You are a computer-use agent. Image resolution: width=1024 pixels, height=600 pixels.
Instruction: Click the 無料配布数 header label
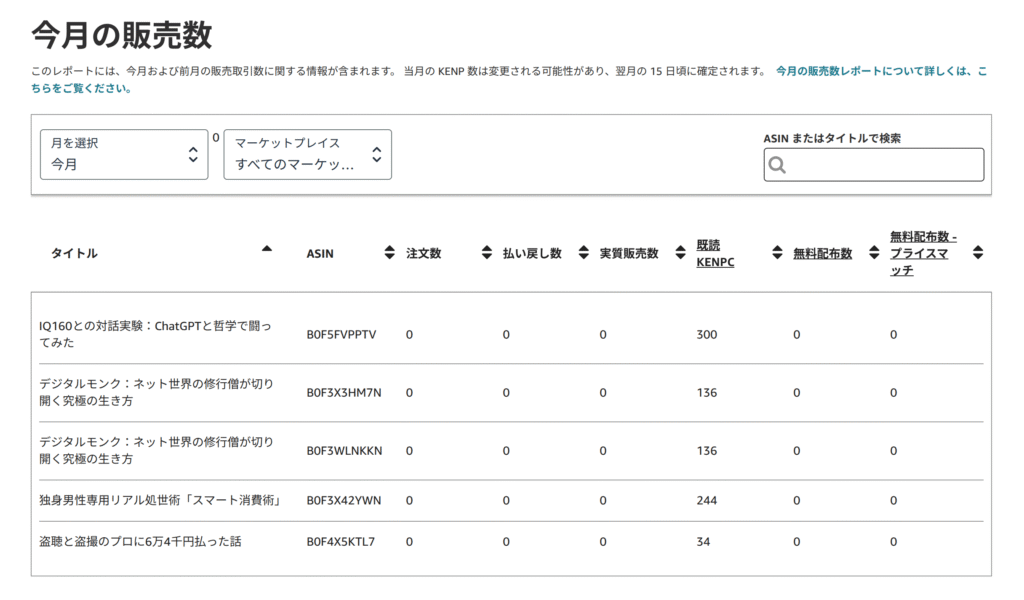822,254
